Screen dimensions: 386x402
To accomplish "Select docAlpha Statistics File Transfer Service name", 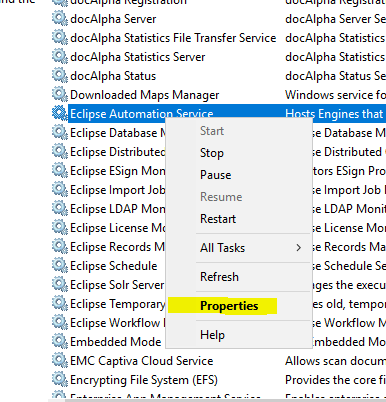I will [x=173, y=38].
